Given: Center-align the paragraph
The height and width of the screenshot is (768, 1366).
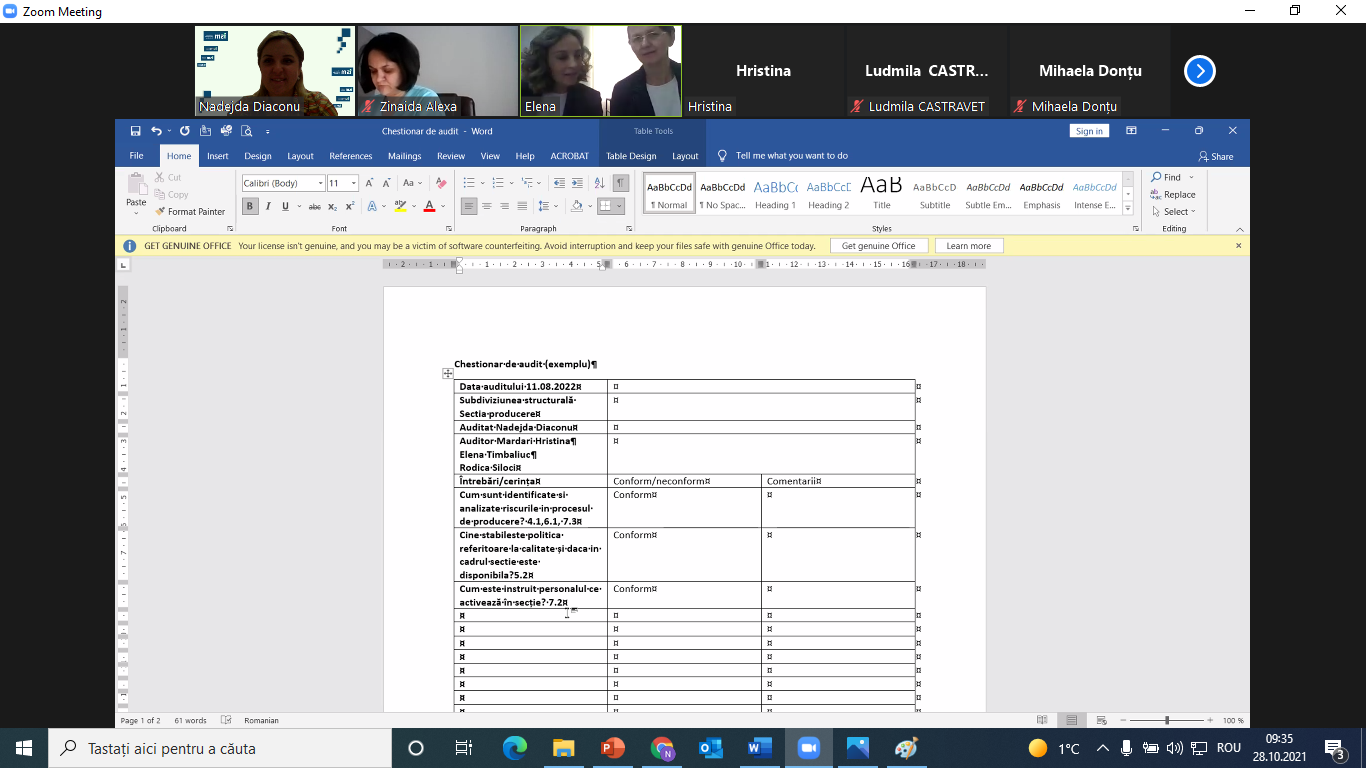Looking at the screenshot, I should click(x=486, y=207).
